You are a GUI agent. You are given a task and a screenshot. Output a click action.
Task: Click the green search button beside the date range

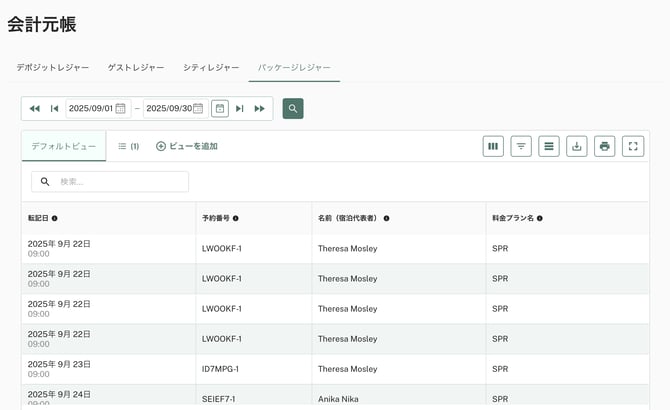click(293, 108)
